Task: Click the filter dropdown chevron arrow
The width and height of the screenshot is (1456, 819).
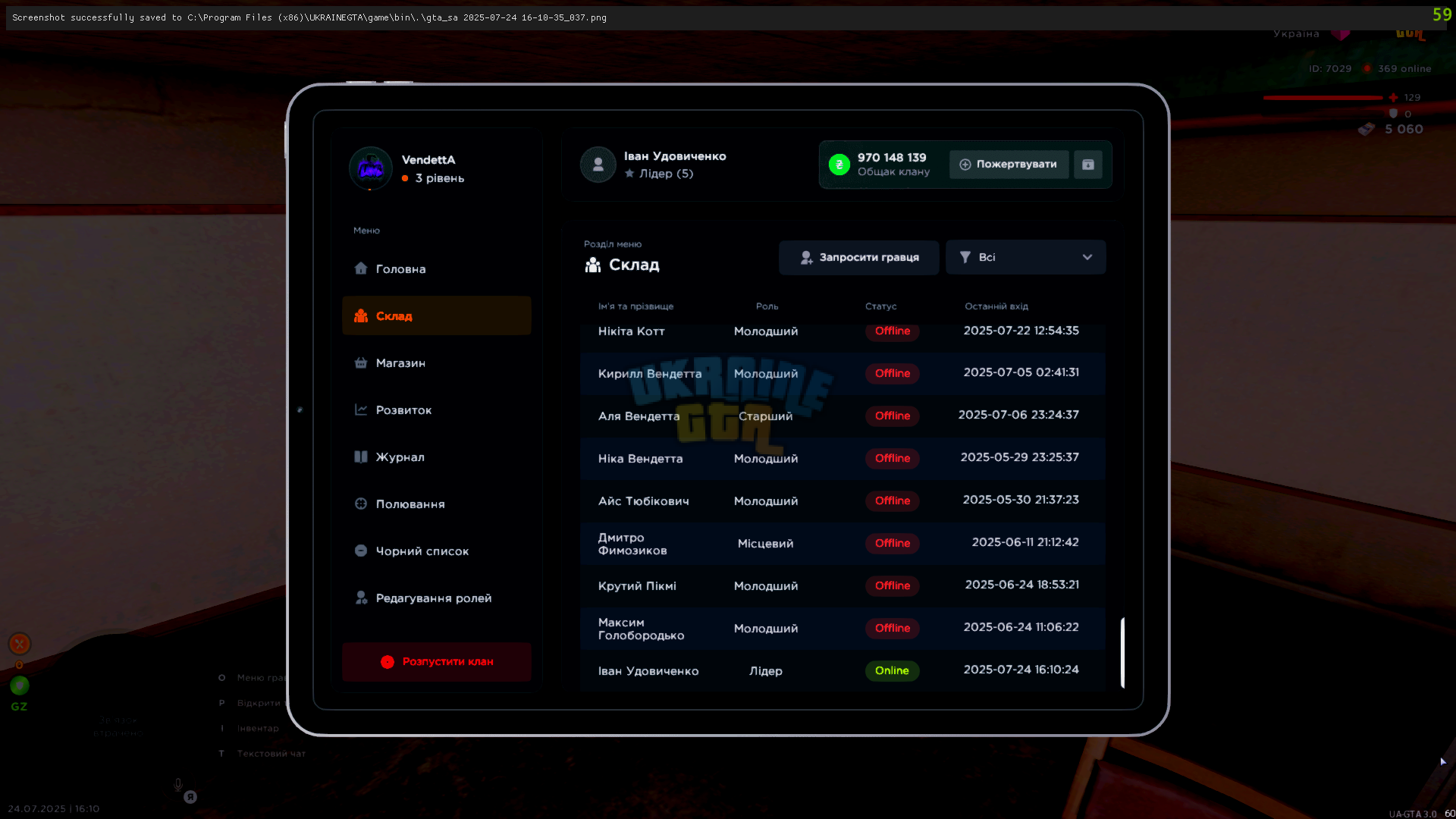Action: pos(1087,257)
